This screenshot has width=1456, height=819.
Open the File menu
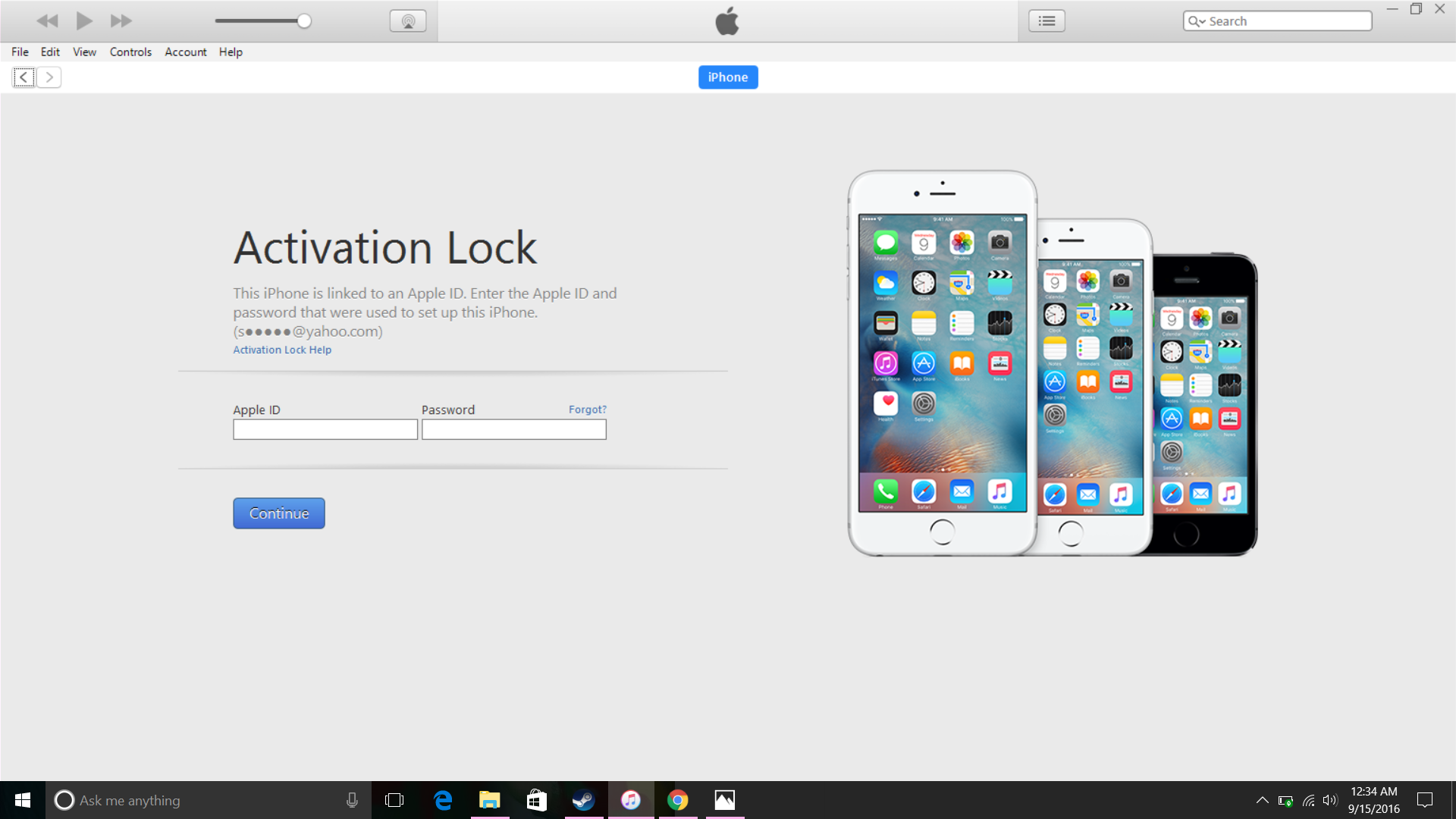pyautogui.click(x=20, y=52)
